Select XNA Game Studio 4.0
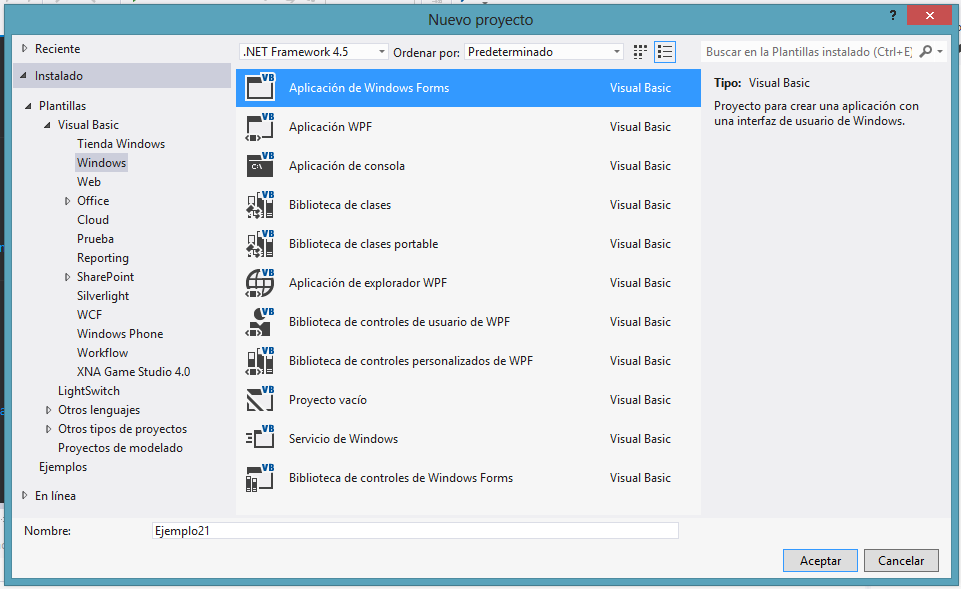Viewport: 961px width, 589px height. (x=134, y=371)
